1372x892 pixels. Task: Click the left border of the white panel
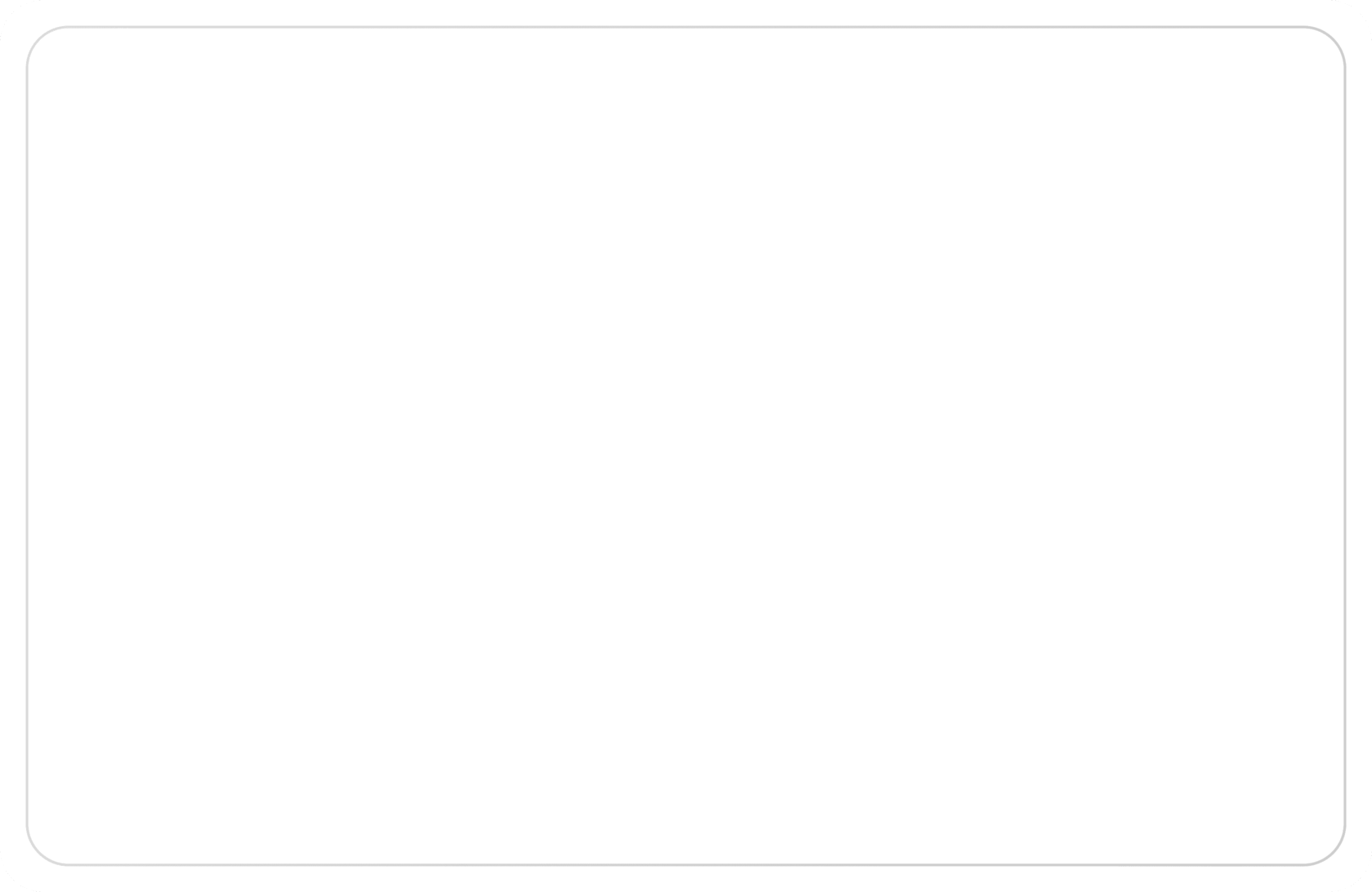[27, 446]
